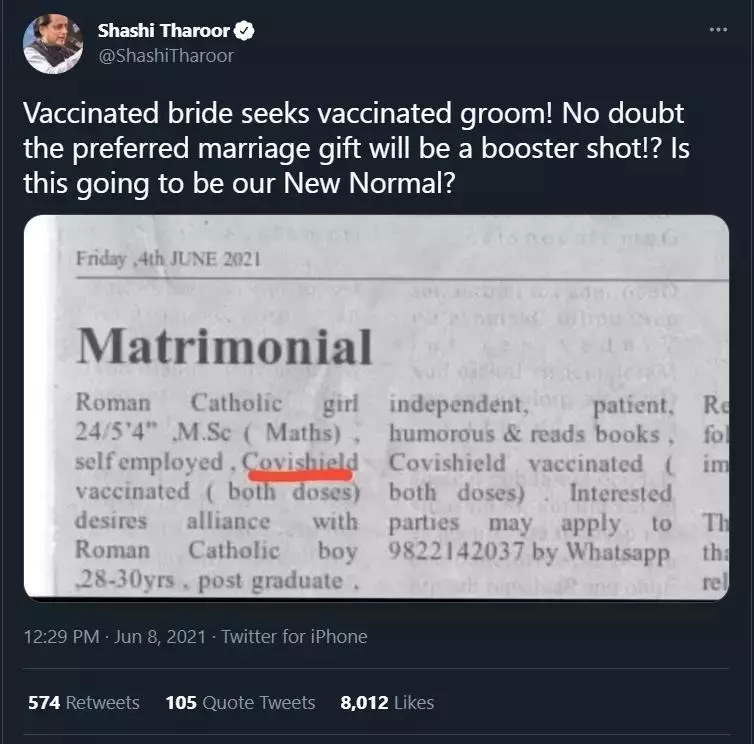Click the Matrimonial heading in the image

pyautogui.click(x=225, y=346)
